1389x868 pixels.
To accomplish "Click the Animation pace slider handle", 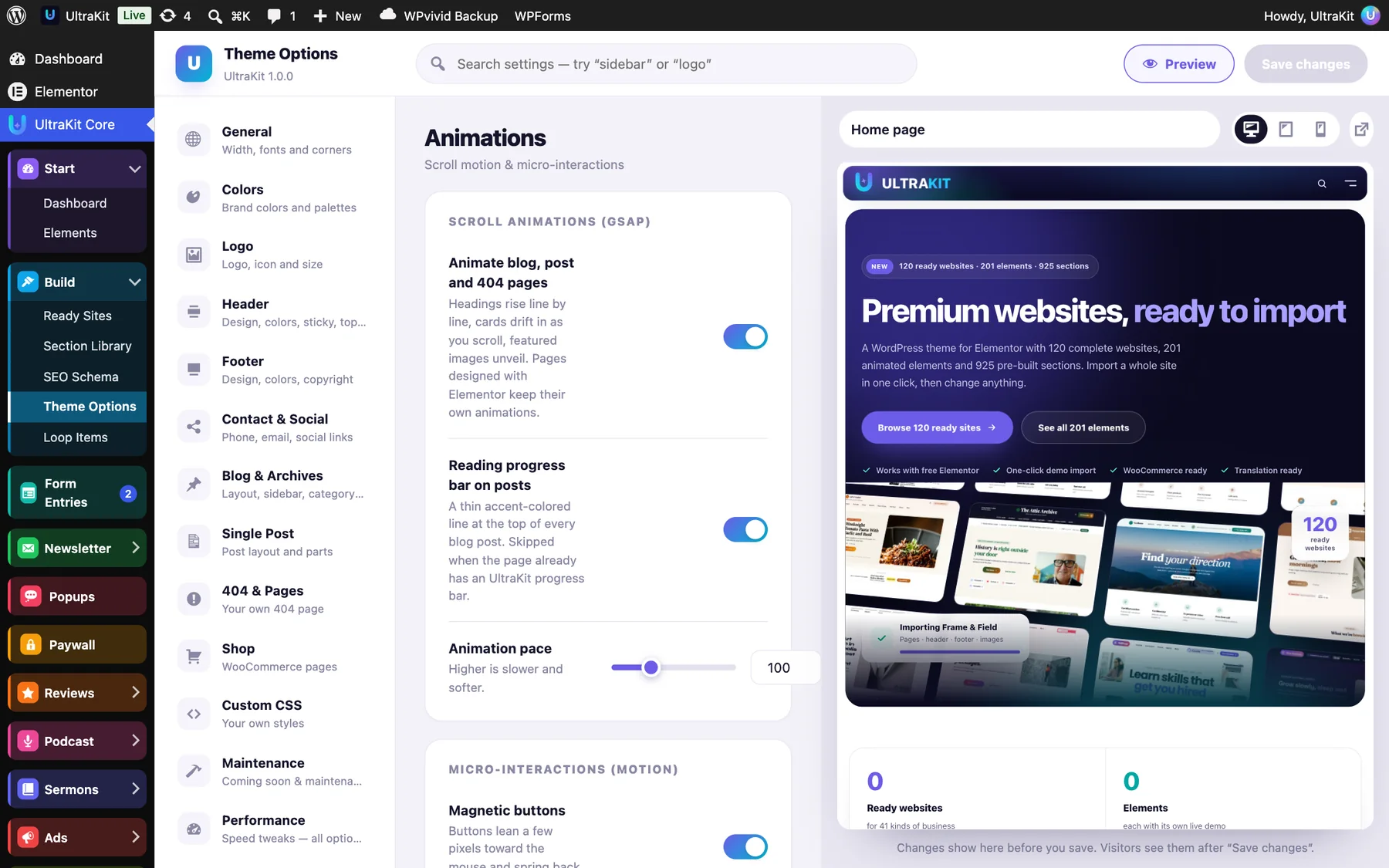I will click(x=651, y=667).
